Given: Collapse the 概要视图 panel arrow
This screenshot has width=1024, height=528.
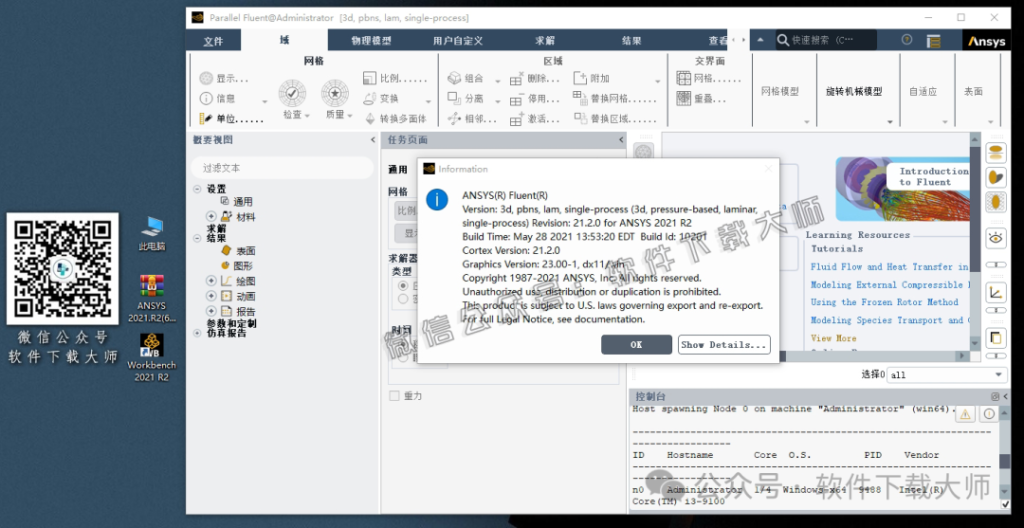Looking at the screenshot, I should [x=372, y=140].
